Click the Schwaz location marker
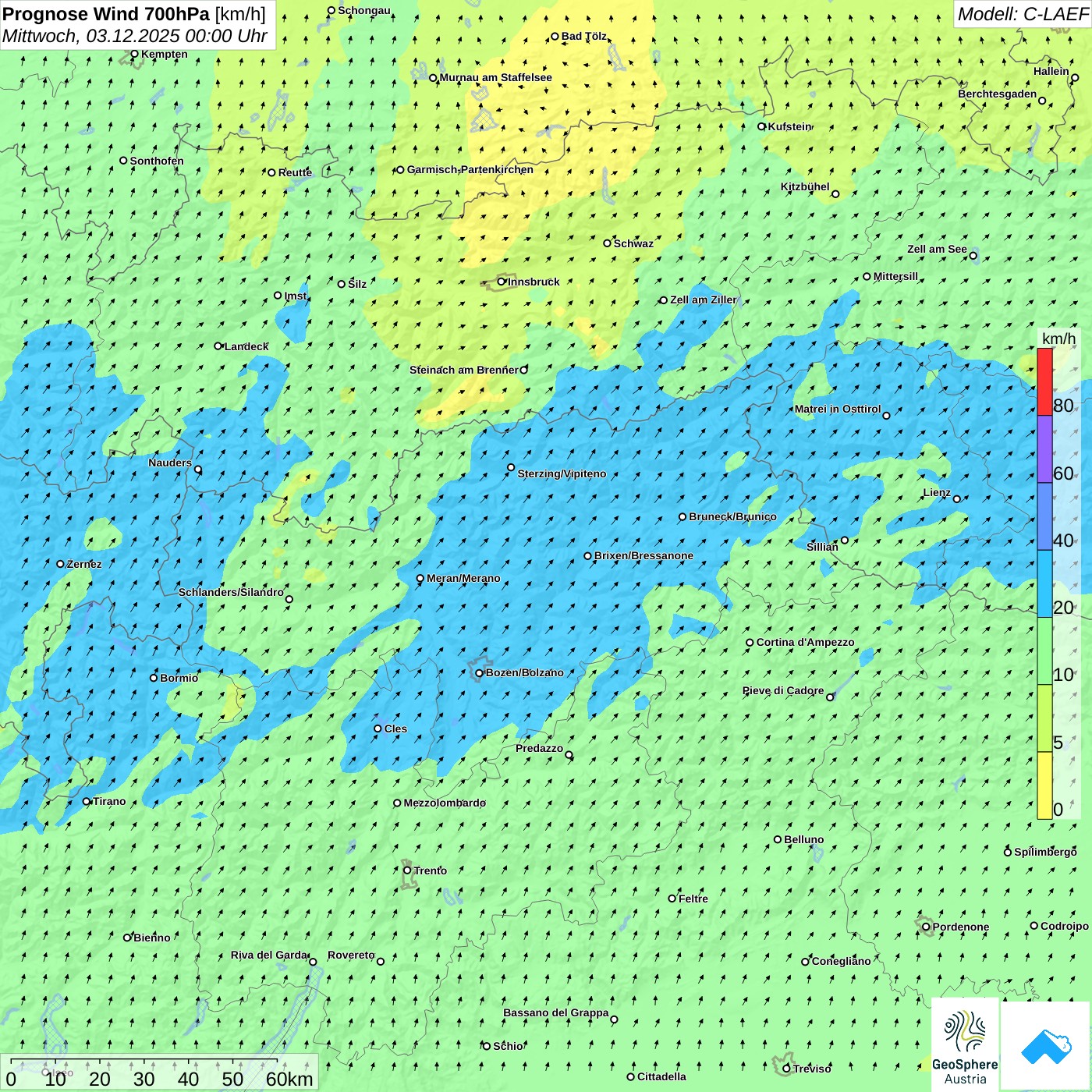 coord(607,243)
